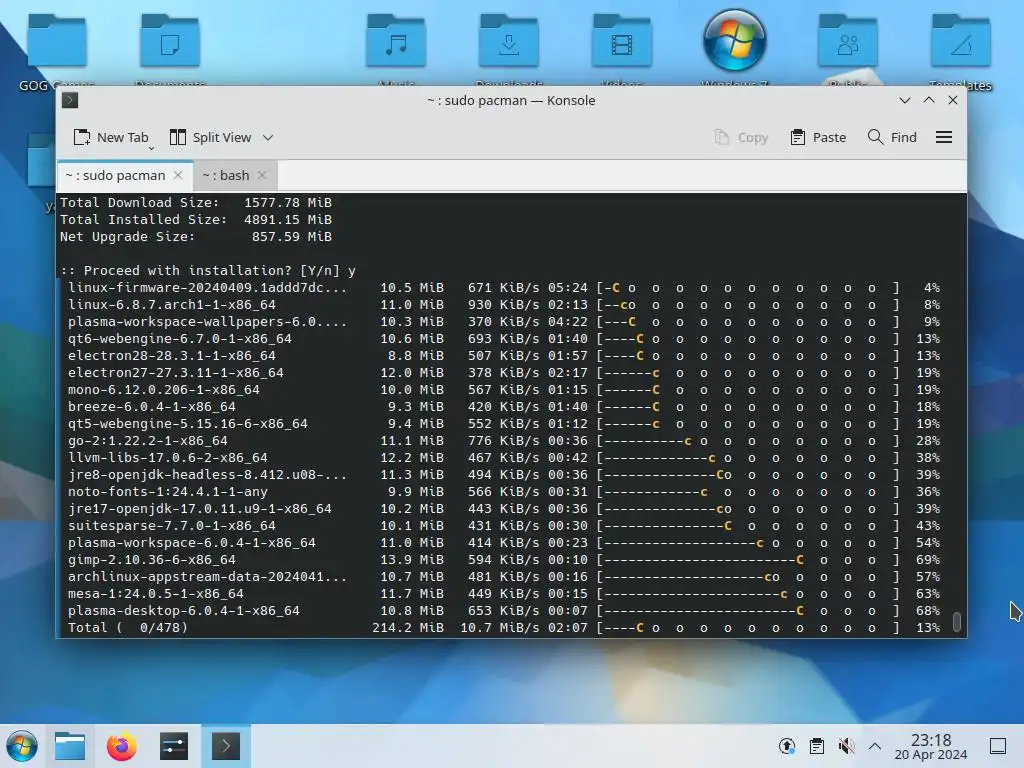Open System Settings from taskbar
Image resolution: width=1024 pixels, height=768 pixels.
click(x=174, y=746)
